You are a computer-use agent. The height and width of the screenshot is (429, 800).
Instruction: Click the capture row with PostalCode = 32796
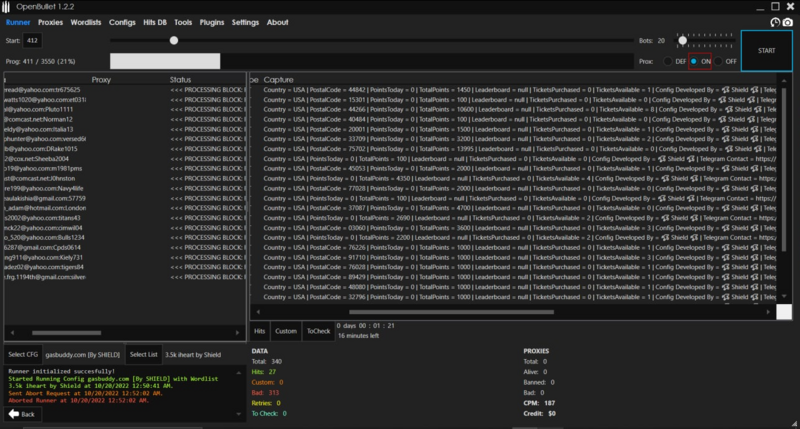[513, 297]
